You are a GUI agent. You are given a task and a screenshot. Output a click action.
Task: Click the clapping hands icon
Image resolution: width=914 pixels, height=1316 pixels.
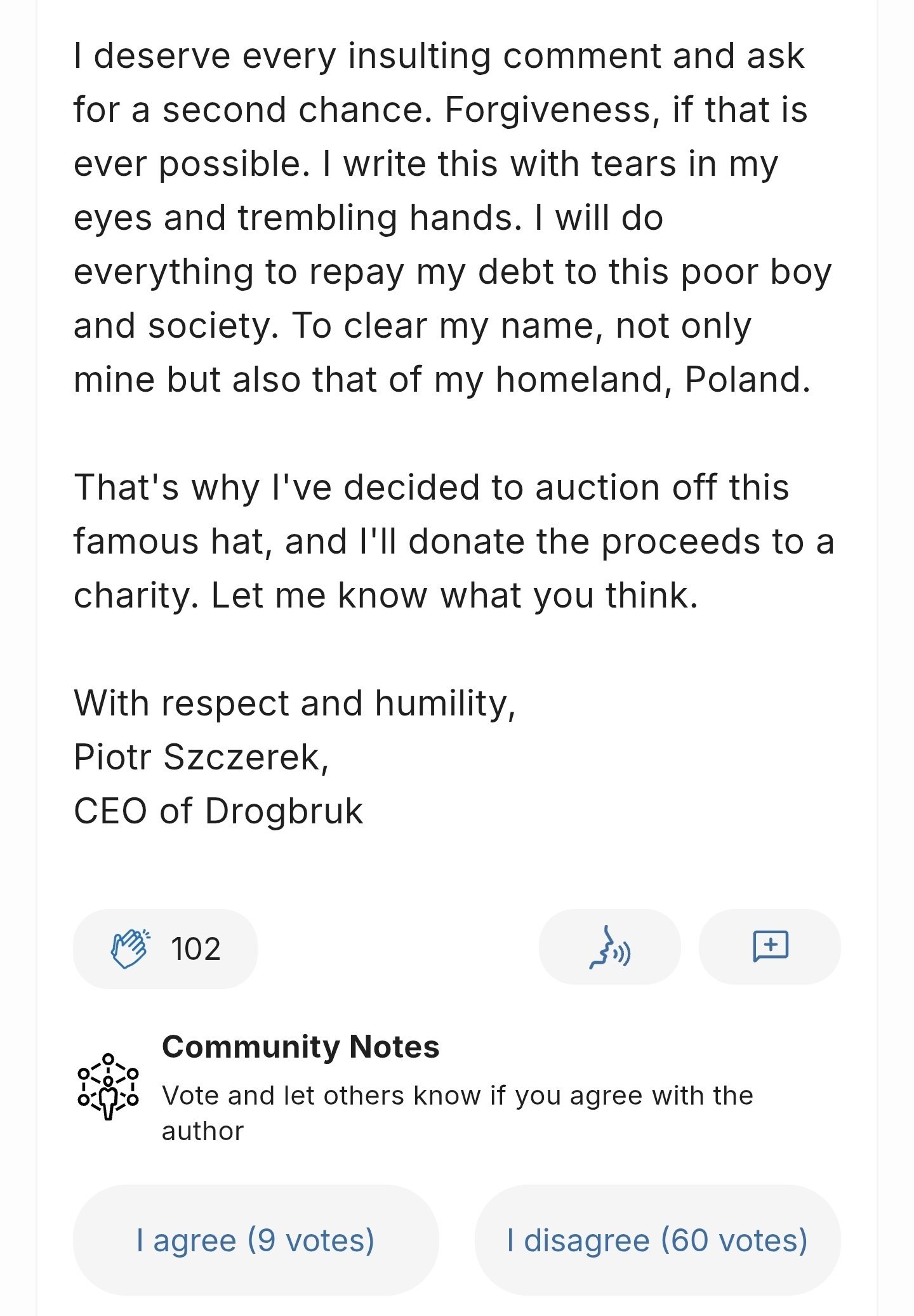pyautogui.click(x=129, y=948)
